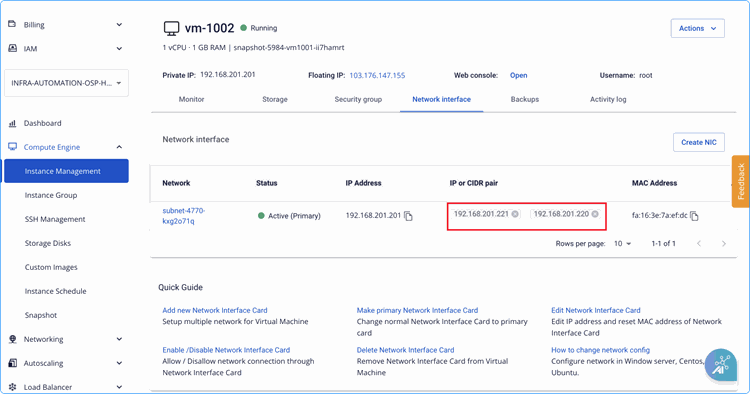750x394 pixels.
Task: Click the Running status label
Action: (264, 28)
